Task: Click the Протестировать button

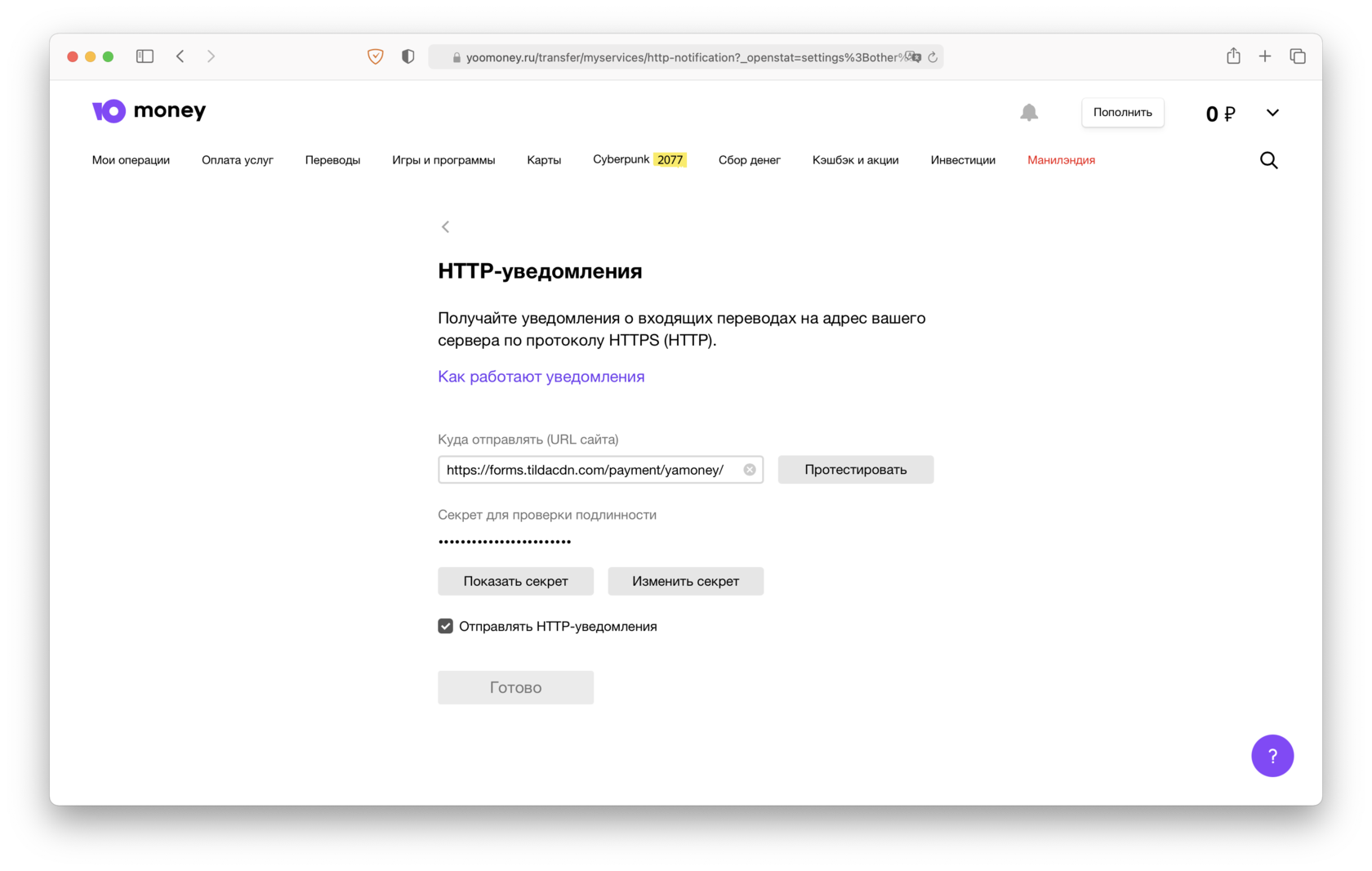Action: (x=856, y=470)
